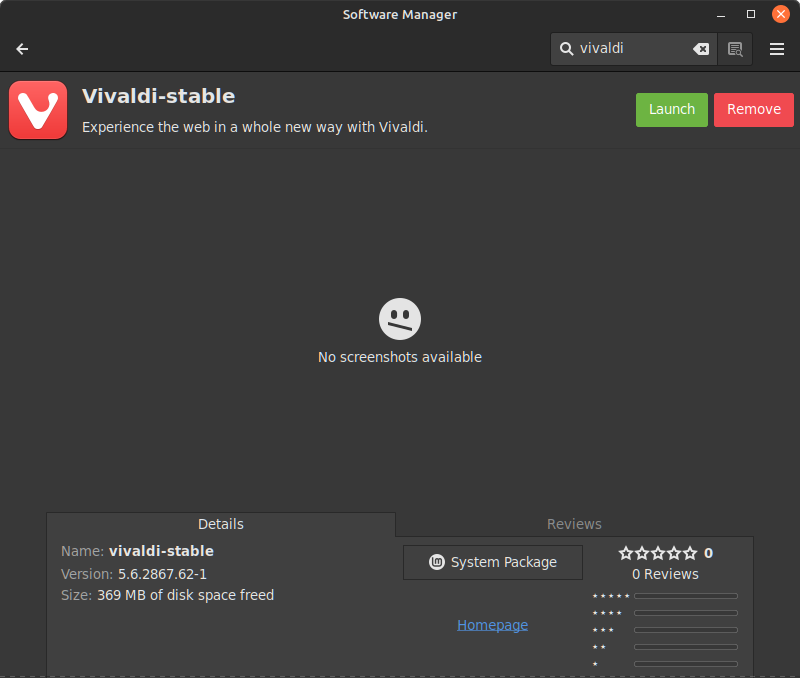Go back with the left arrow button
Image resolution: width=800 pixels, height=678 pixels.
22,49
